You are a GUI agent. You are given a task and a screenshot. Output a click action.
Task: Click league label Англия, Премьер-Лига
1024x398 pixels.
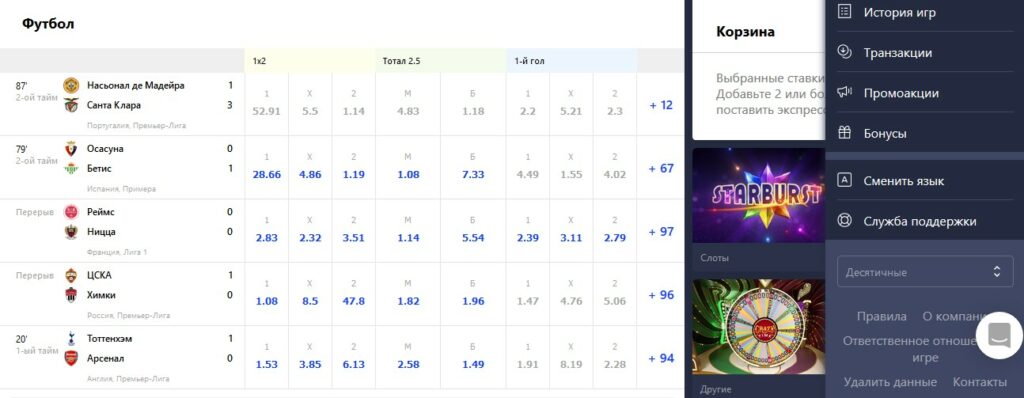click(128, 378)
